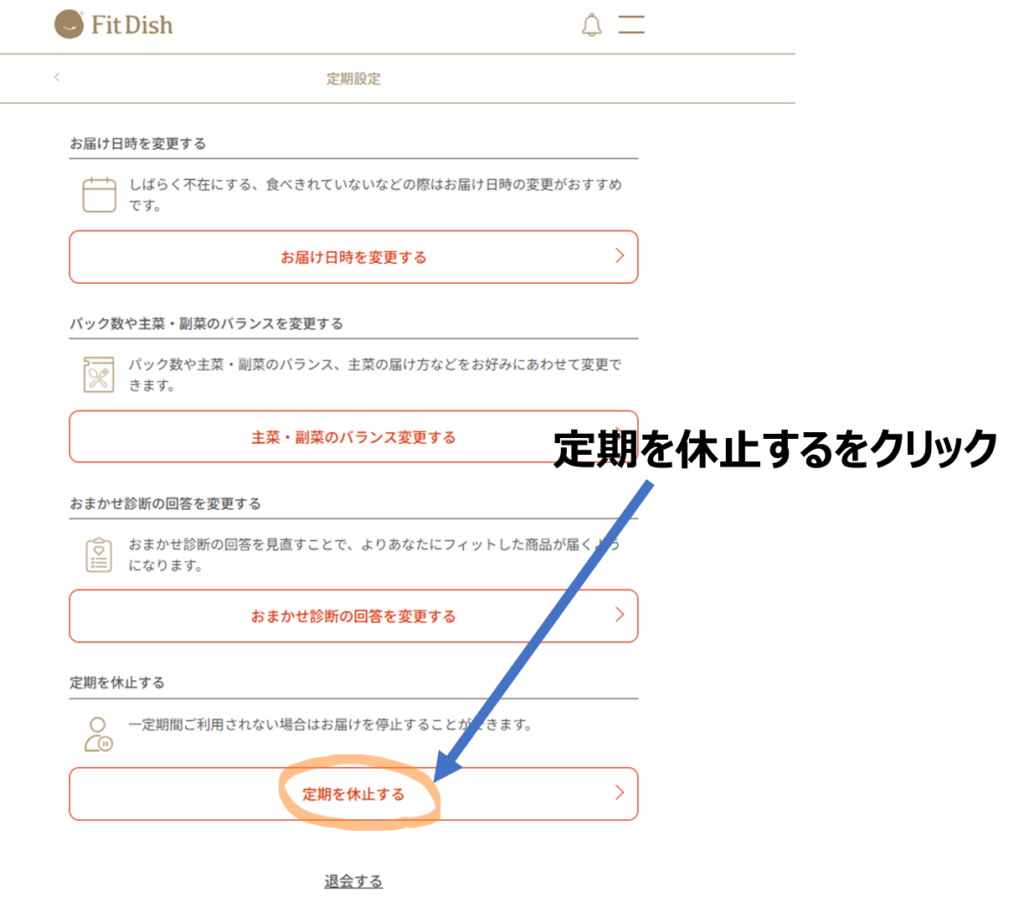The height and width of the screenshot is (897, 1024).
Task: Click the cutlery meal-pack icon
Action: pos(99,375)
